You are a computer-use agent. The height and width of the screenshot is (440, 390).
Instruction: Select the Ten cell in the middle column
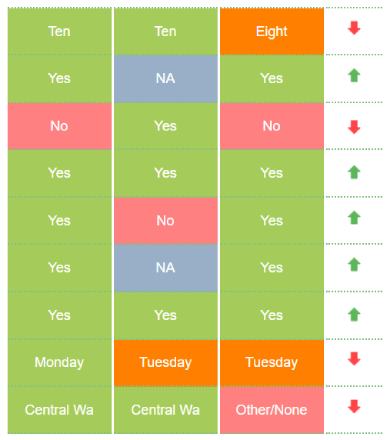pyautogui.click(x=166, y=31)
